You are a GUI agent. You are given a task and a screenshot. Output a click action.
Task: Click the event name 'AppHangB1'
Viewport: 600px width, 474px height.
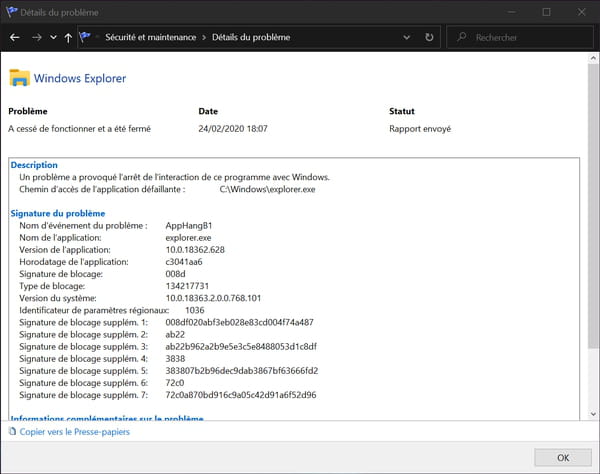click(189, 226)
